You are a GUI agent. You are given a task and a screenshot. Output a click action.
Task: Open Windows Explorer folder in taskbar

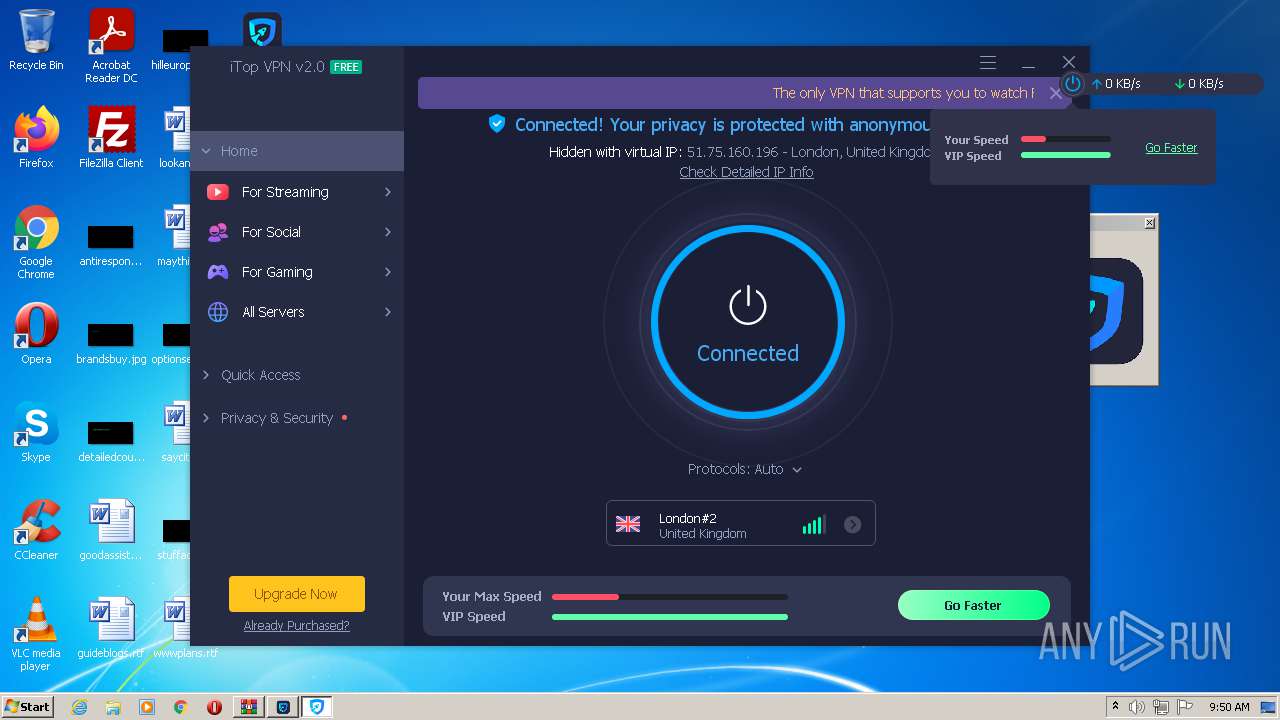coord(113,707)
